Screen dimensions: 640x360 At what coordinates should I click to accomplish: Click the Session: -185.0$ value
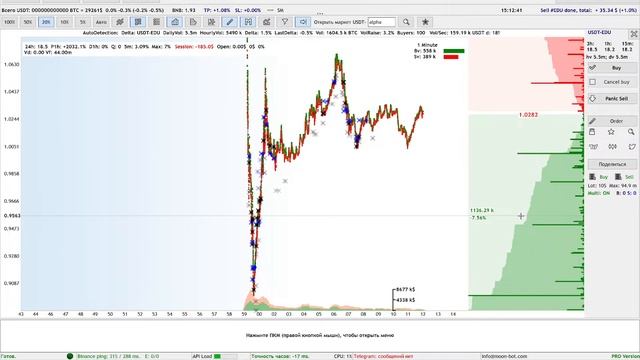click(x=194, y=47)
